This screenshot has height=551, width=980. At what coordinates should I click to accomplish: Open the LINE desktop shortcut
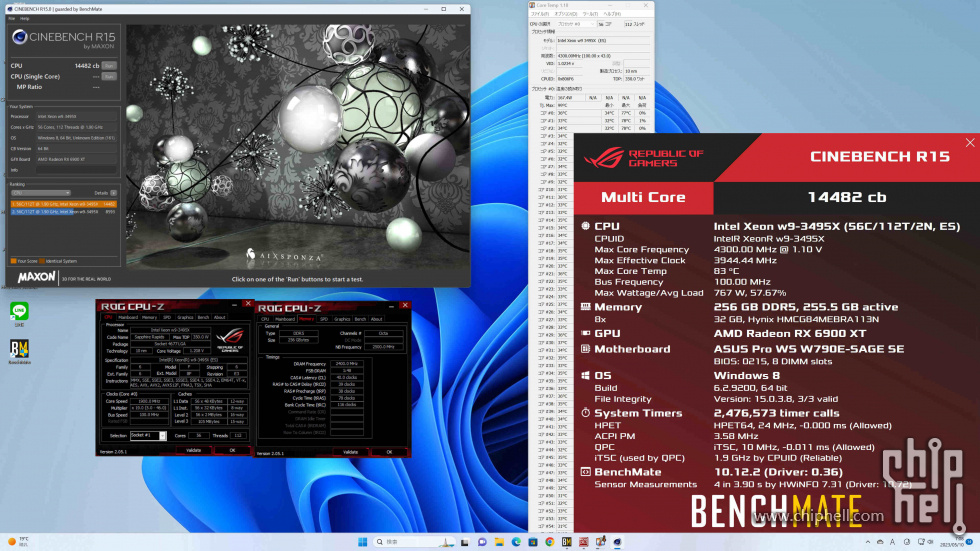[x=19, y=314]
